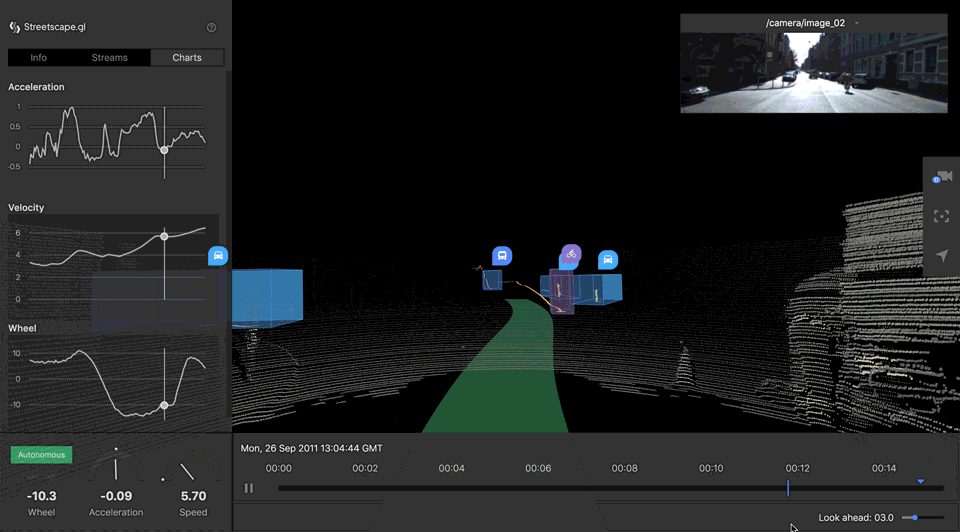Click the timeline playhead marker
The image size is (960, 532).
[788, 488]
